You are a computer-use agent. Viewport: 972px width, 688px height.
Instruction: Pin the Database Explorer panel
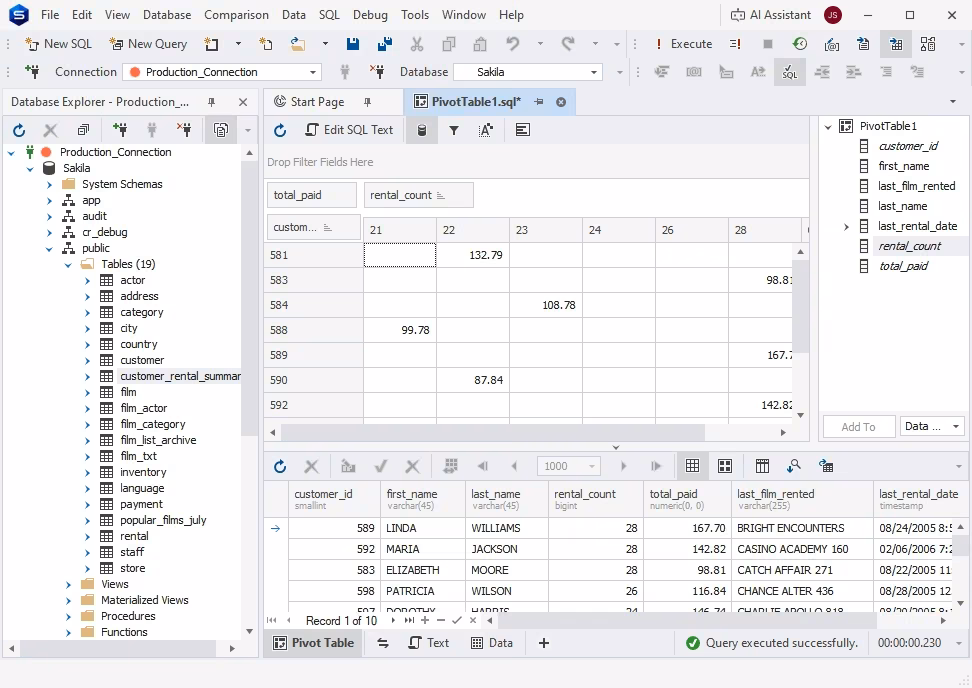click(x=211, y=102)
